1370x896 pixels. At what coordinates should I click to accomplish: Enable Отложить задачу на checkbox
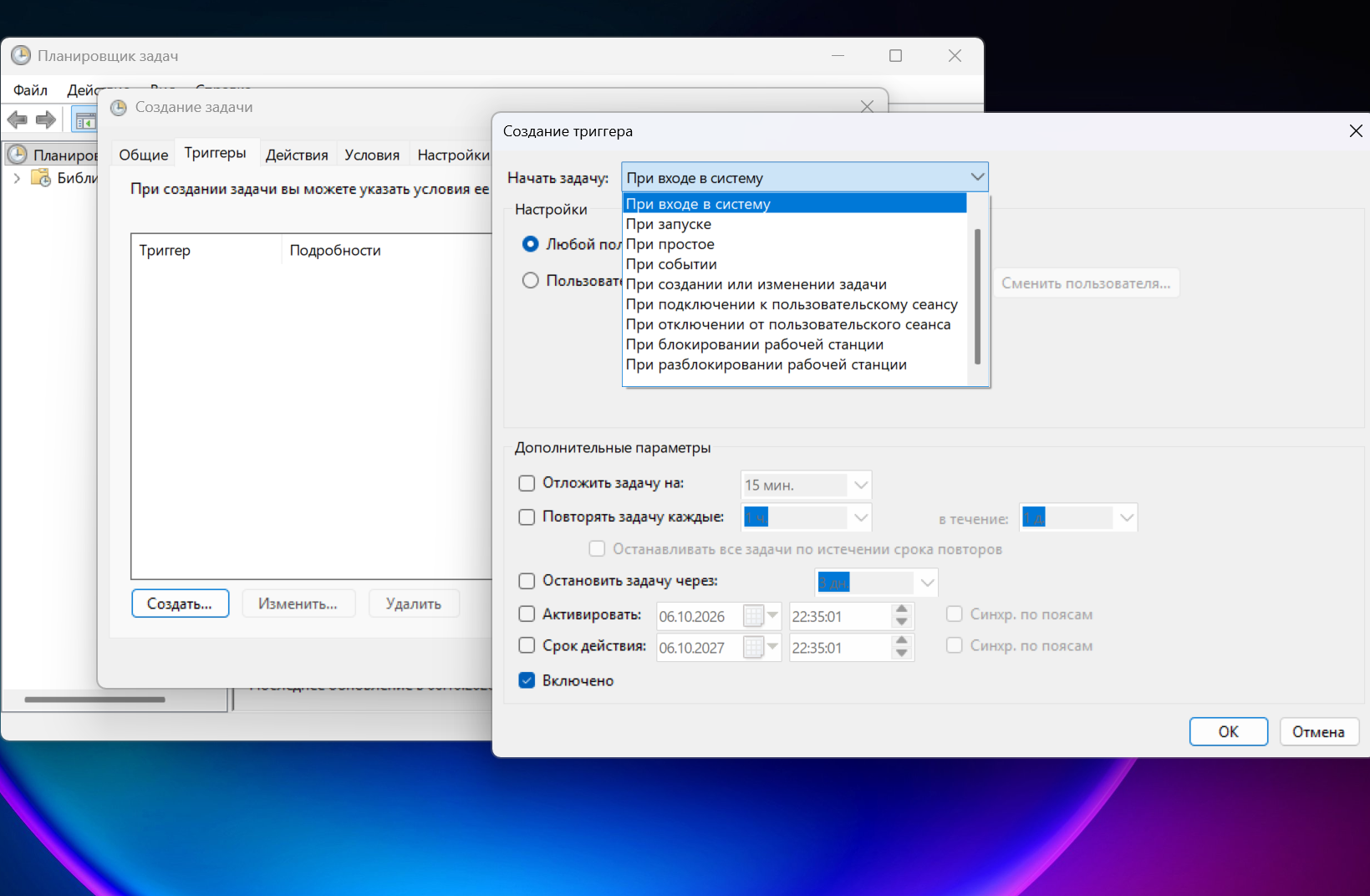pos(527,483)
